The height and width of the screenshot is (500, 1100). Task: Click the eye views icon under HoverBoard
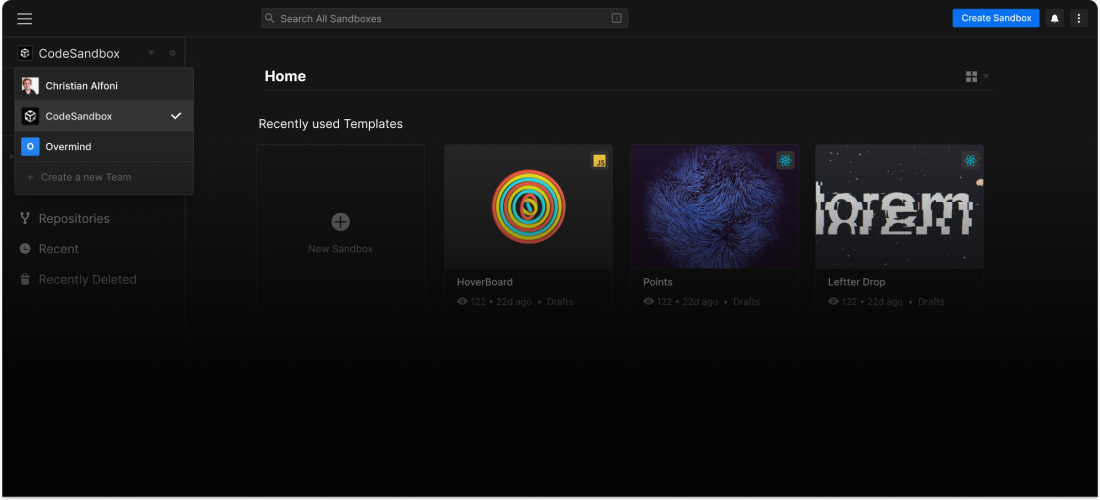[462, 302]
